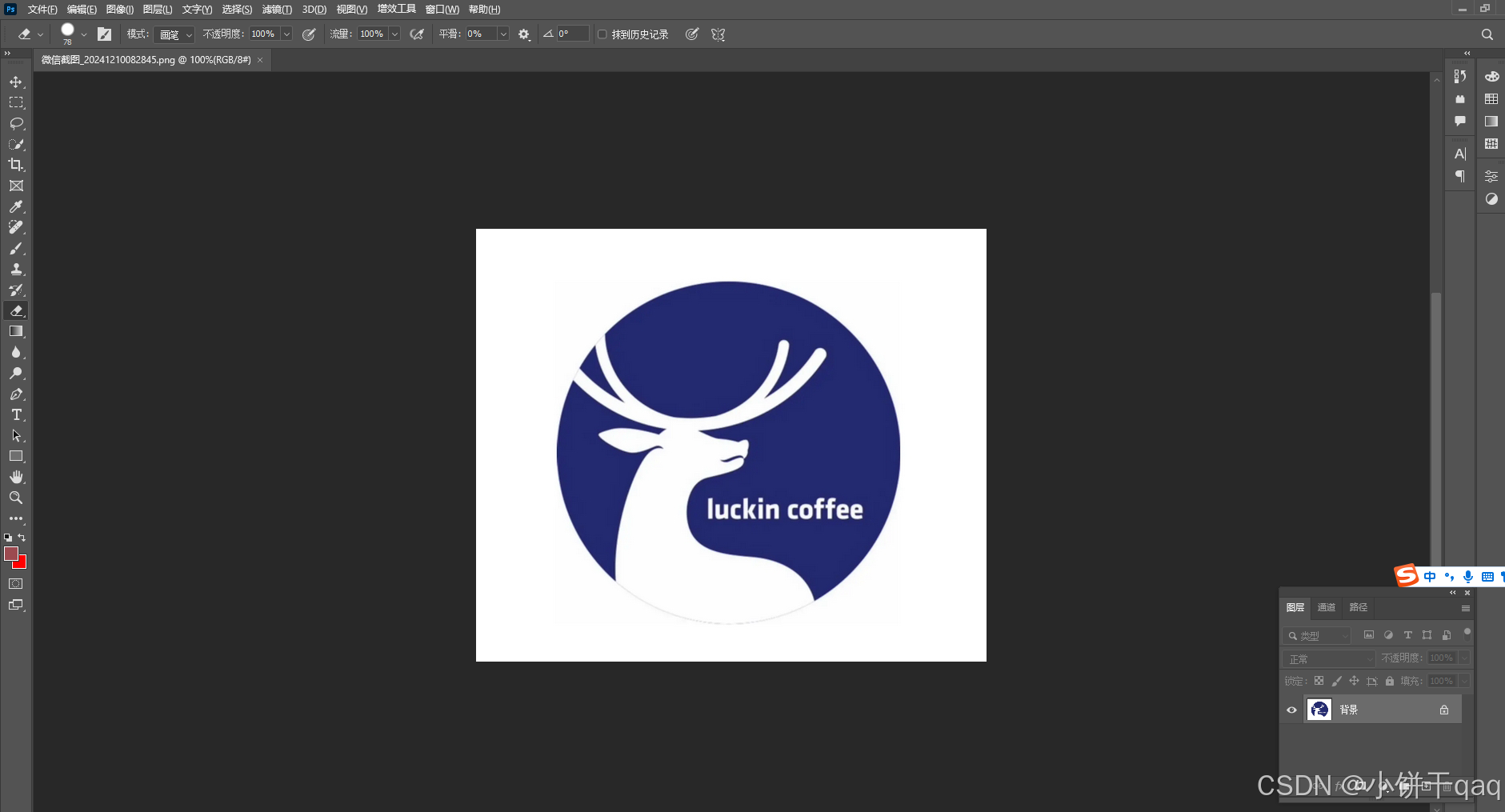Open the Flow dropdown arrow
The image size is (1505, 812).
(394, 34)
